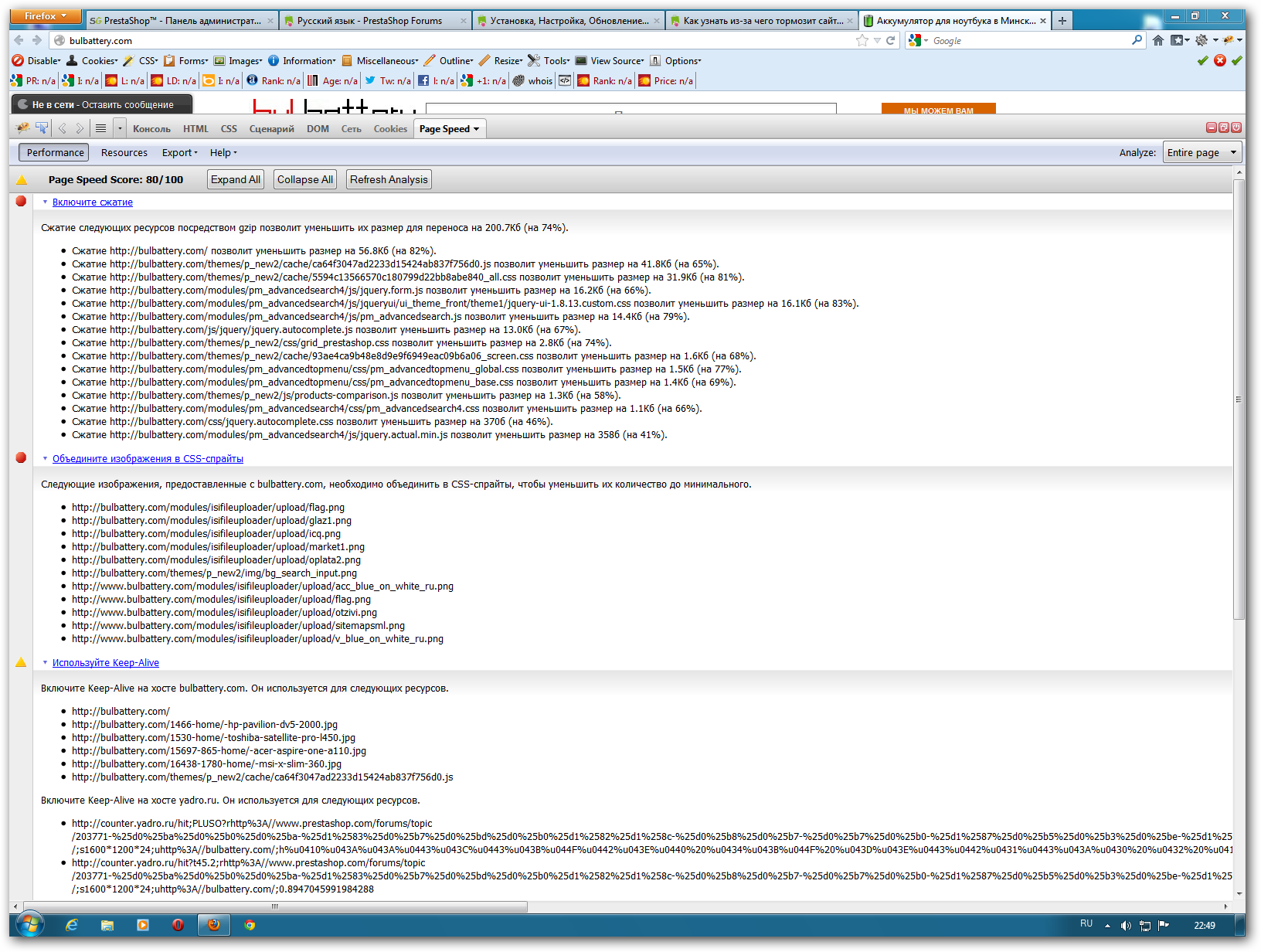Switch to the Сценарий Firebug tab
The width and height of the screenshot is (1261, 952).
(272, 129)
